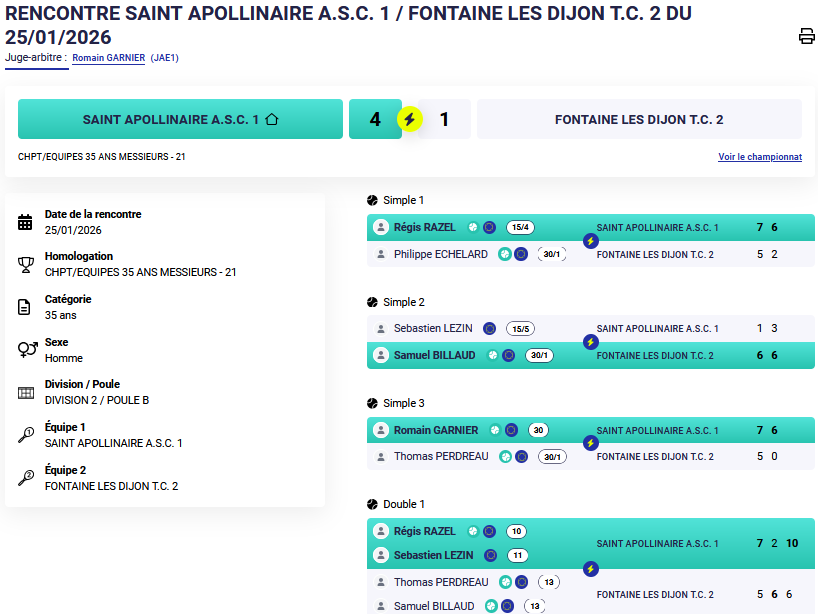818x614 pixels.
Task: Click the 30/1 ranking badge for Samuel BILLAUD in Simple 2
Action: click(x=538, y=355)
